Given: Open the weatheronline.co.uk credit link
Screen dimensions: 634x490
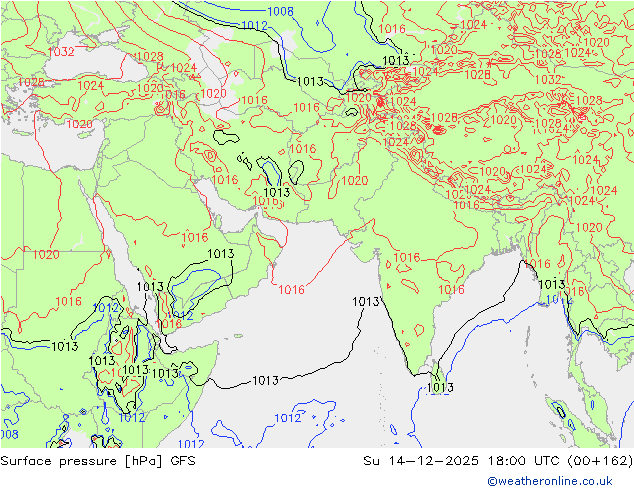Looking at the screenshot, I should click(550, 481).
